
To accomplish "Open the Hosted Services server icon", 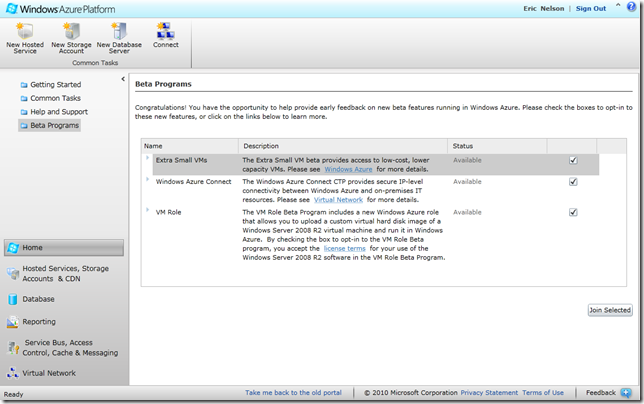I will [x=13, y=273].
